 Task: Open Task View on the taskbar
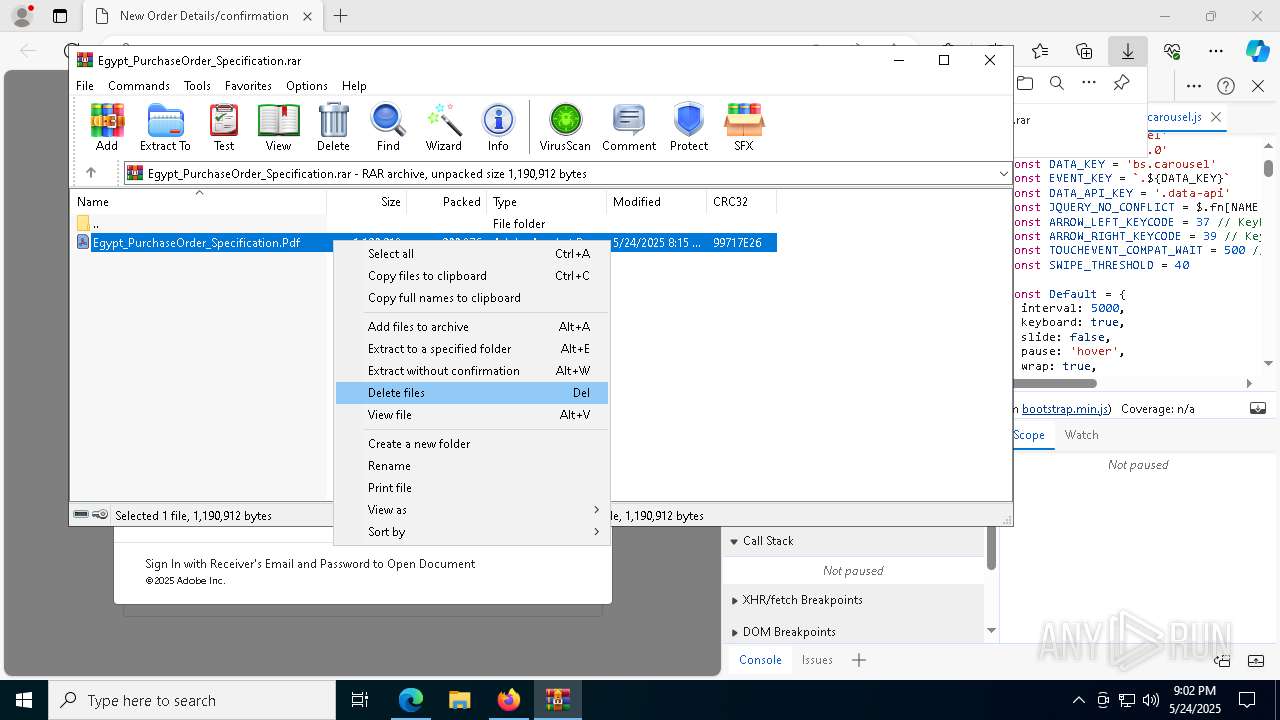tap(360, 700)
